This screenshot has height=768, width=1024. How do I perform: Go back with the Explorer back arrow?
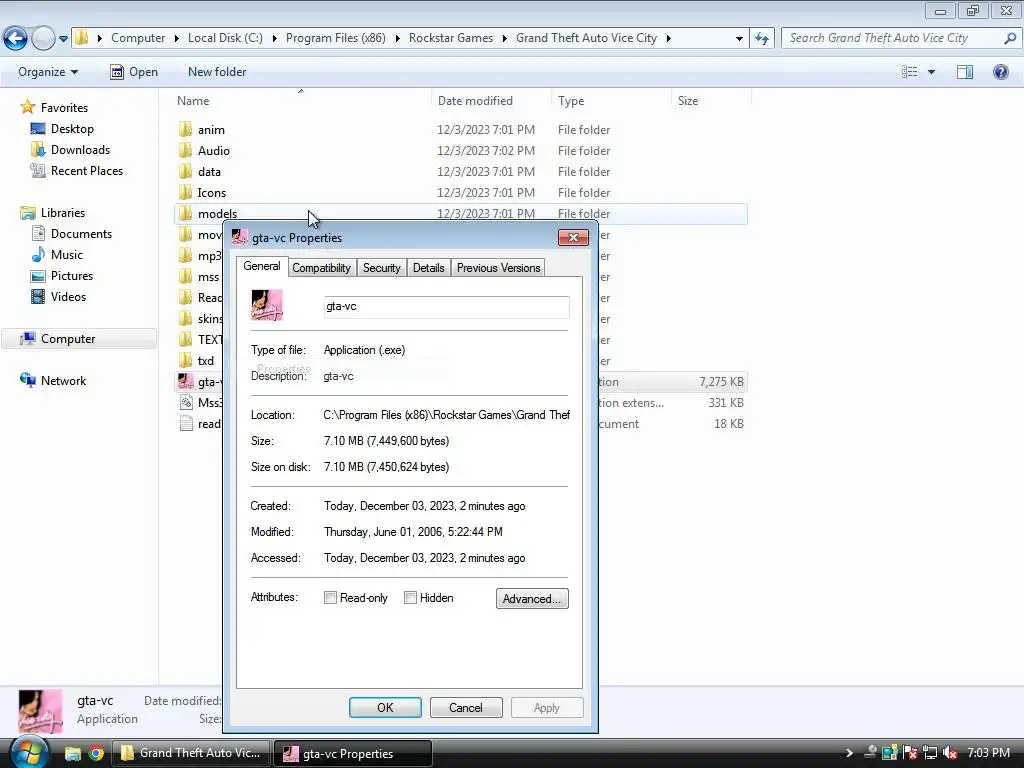(x=16, y=38)
